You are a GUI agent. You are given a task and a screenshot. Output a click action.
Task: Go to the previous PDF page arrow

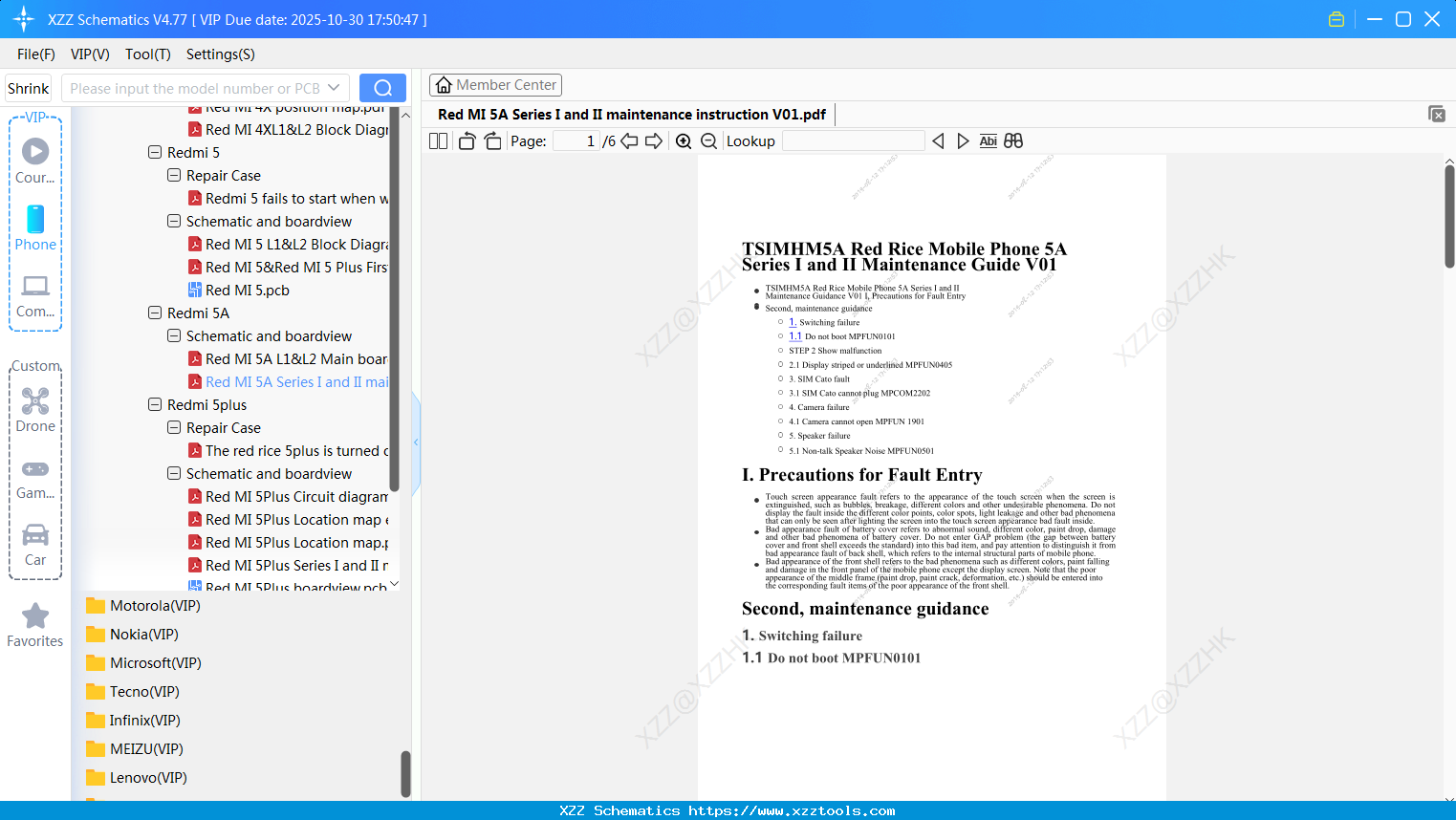pos(629,141)
